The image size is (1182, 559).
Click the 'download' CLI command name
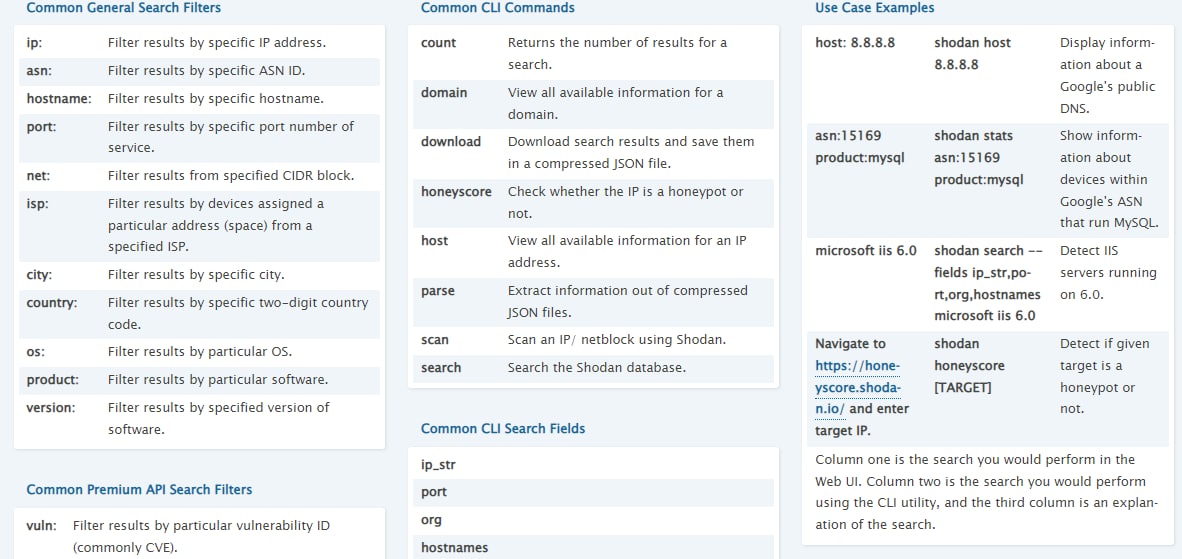click(450, 142)
